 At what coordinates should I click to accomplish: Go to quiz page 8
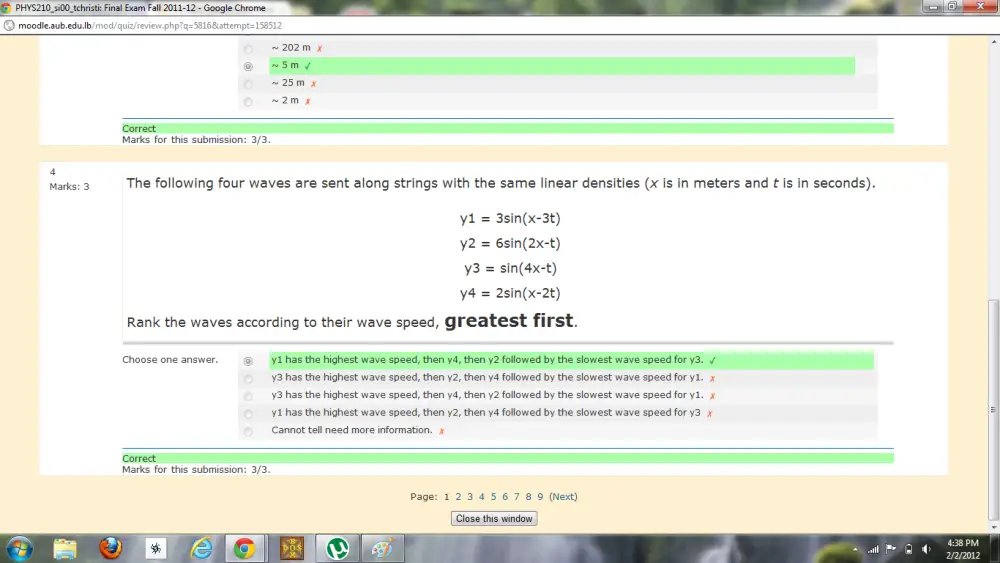528,497
